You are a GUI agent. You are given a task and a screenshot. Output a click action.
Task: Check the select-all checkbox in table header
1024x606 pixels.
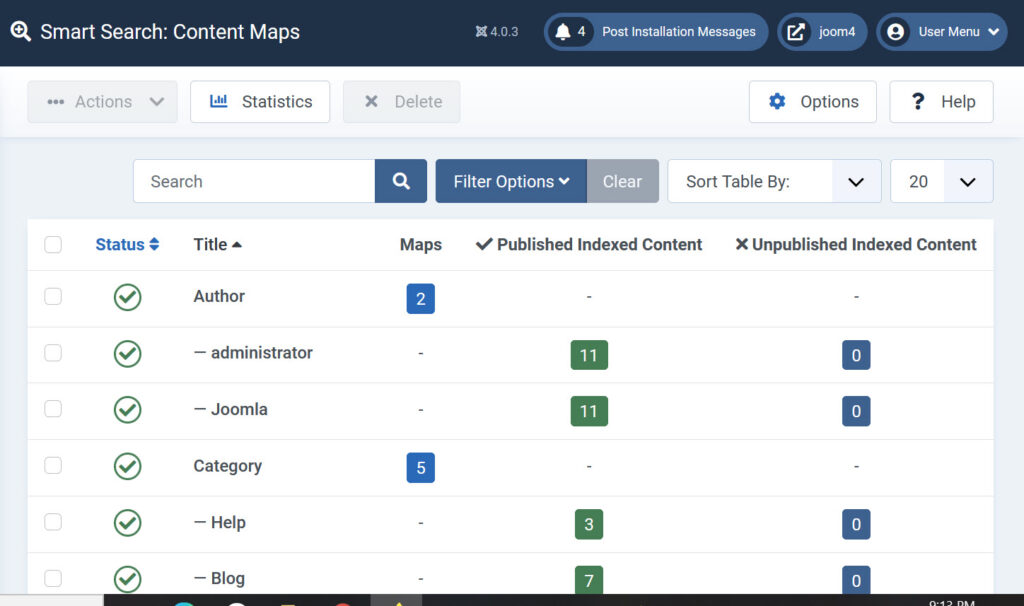53,245
